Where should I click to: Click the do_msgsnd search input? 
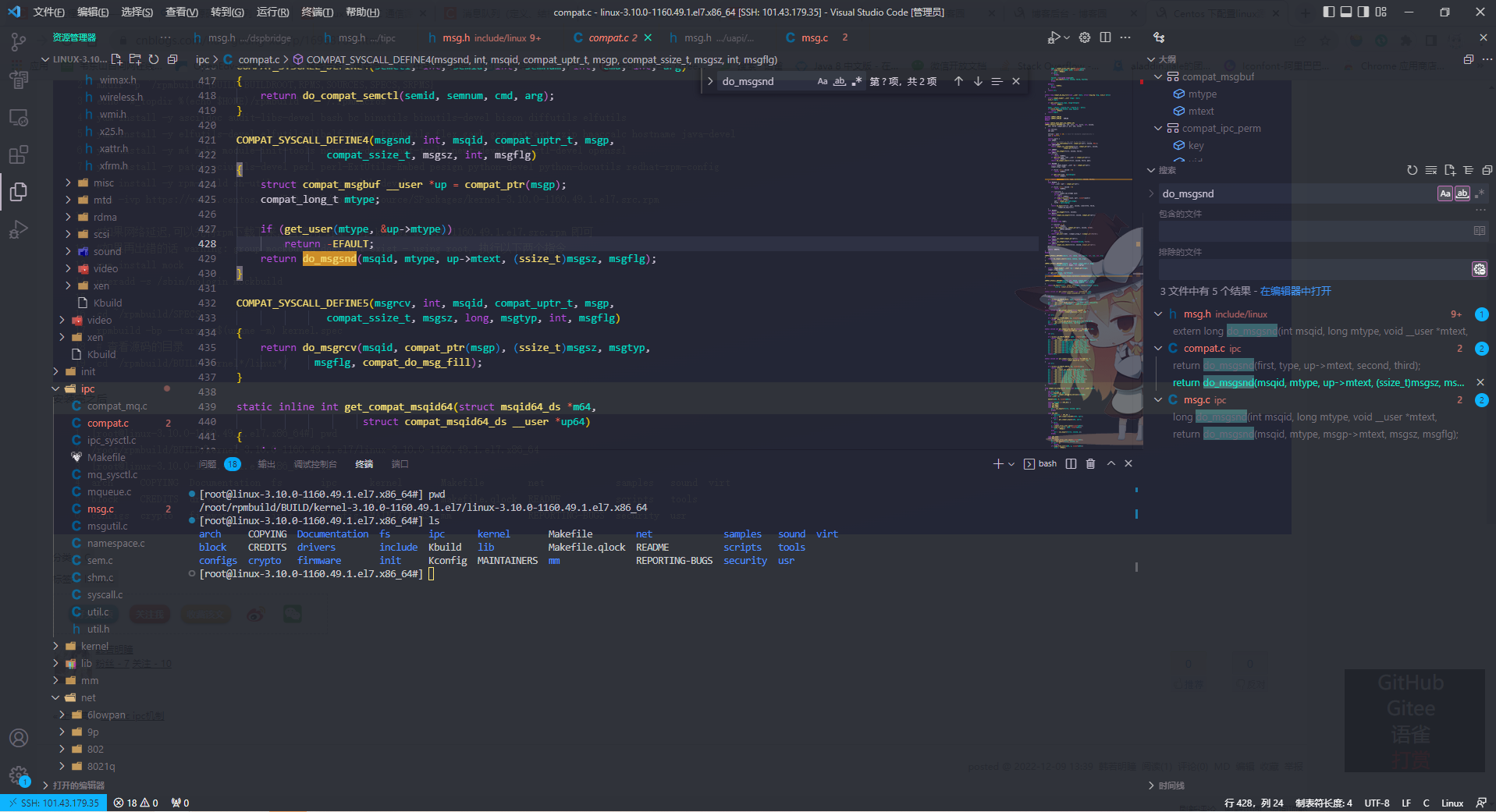click(x=1296, y=193)
